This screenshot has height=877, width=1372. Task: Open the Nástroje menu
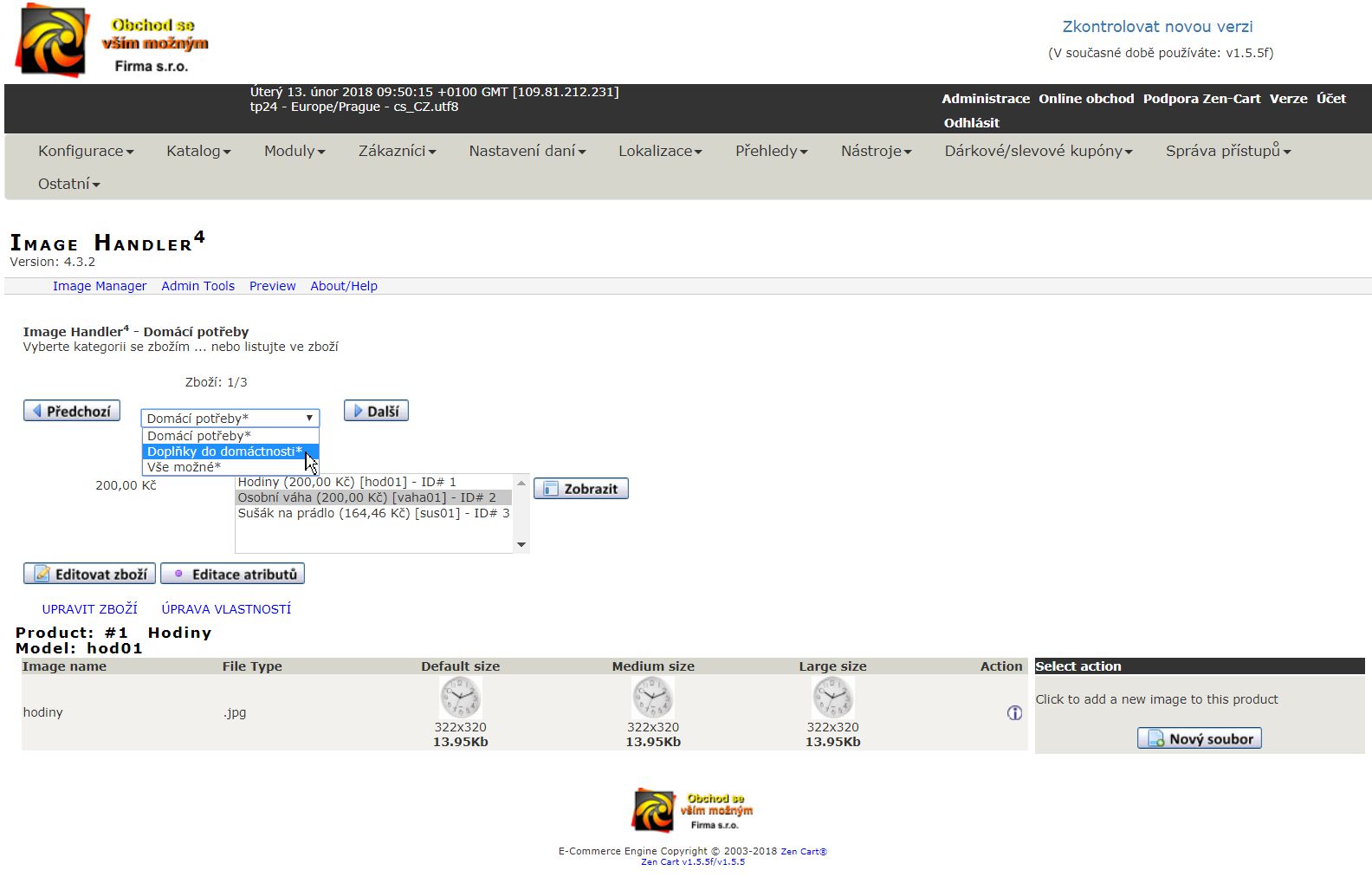(x=876, y=151)
